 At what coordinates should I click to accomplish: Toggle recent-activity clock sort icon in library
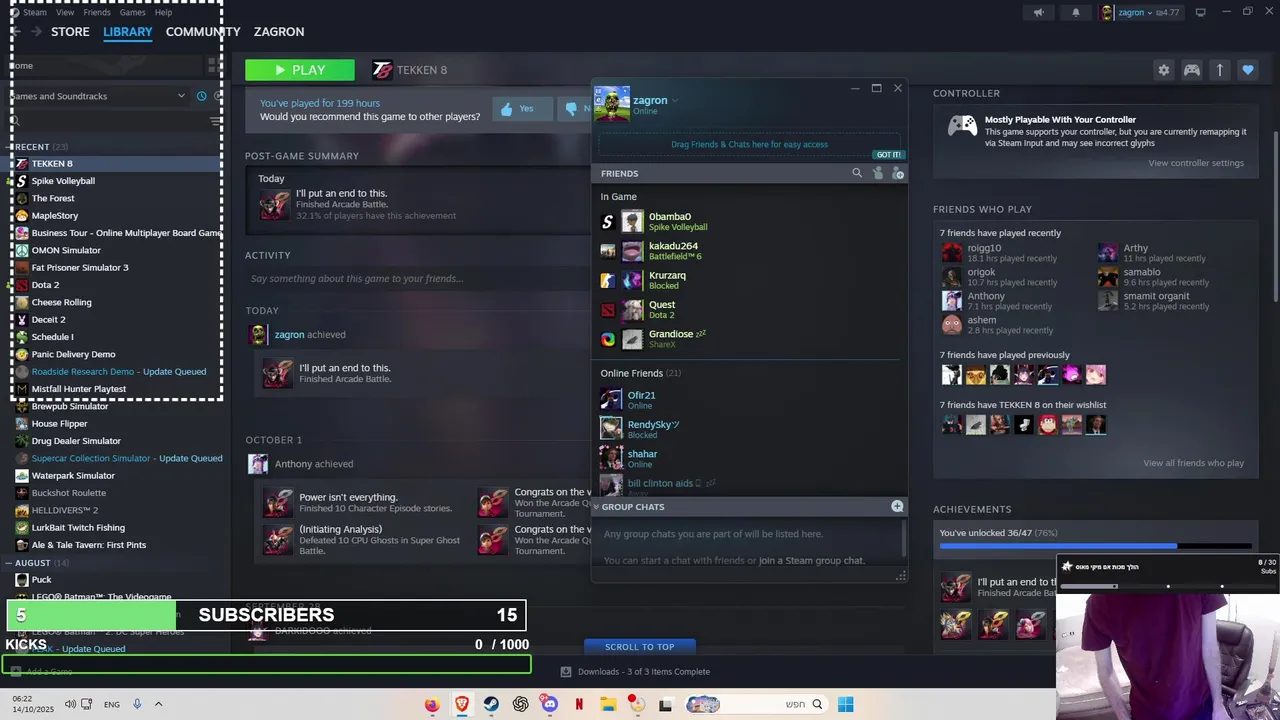pos(201,96)
